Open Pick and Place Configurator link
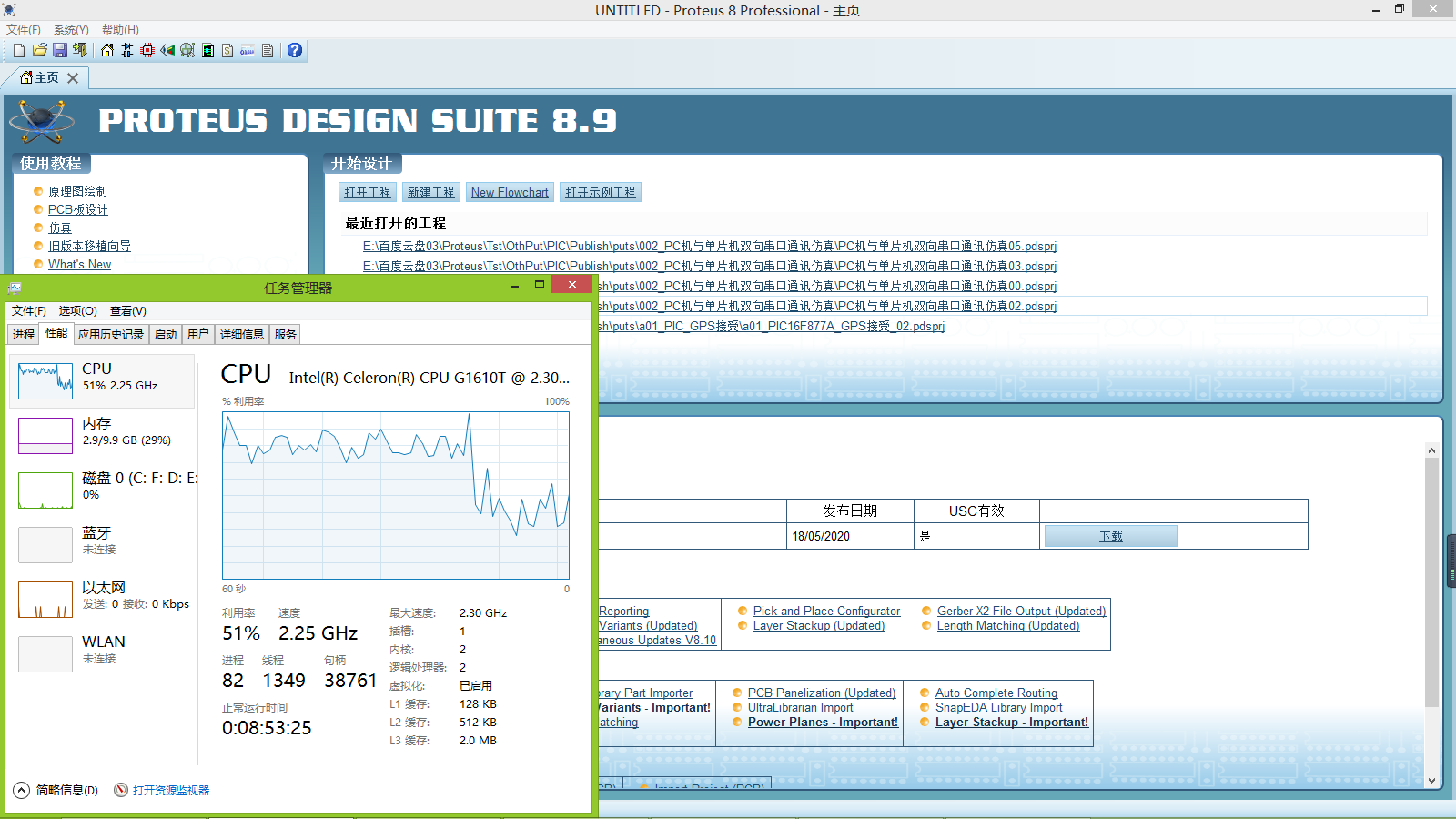The height and width of the screenshot is (819, 1456). (x=826, y=611)
